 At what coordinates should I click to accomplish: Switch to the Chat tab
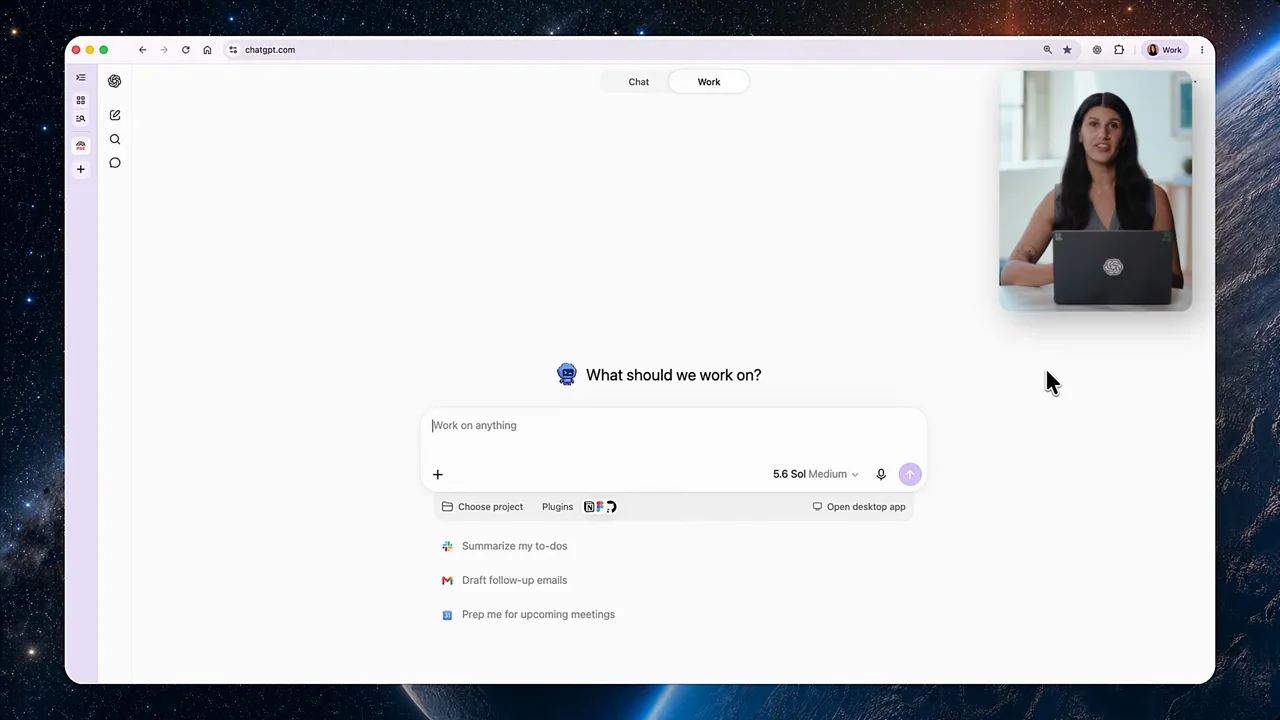coord(638,82)
